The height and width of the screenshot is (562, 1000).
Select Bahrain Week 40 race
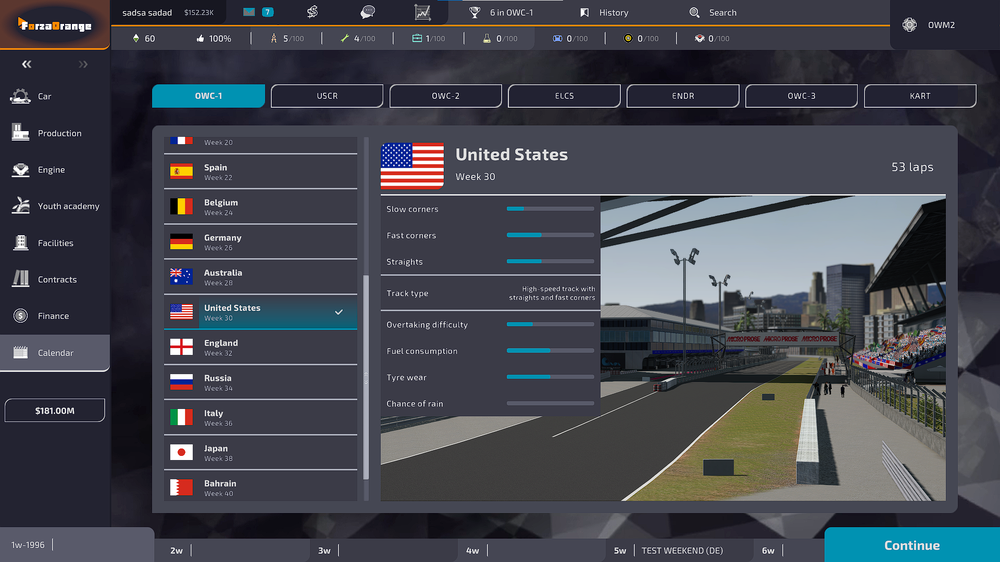(260, 486)
